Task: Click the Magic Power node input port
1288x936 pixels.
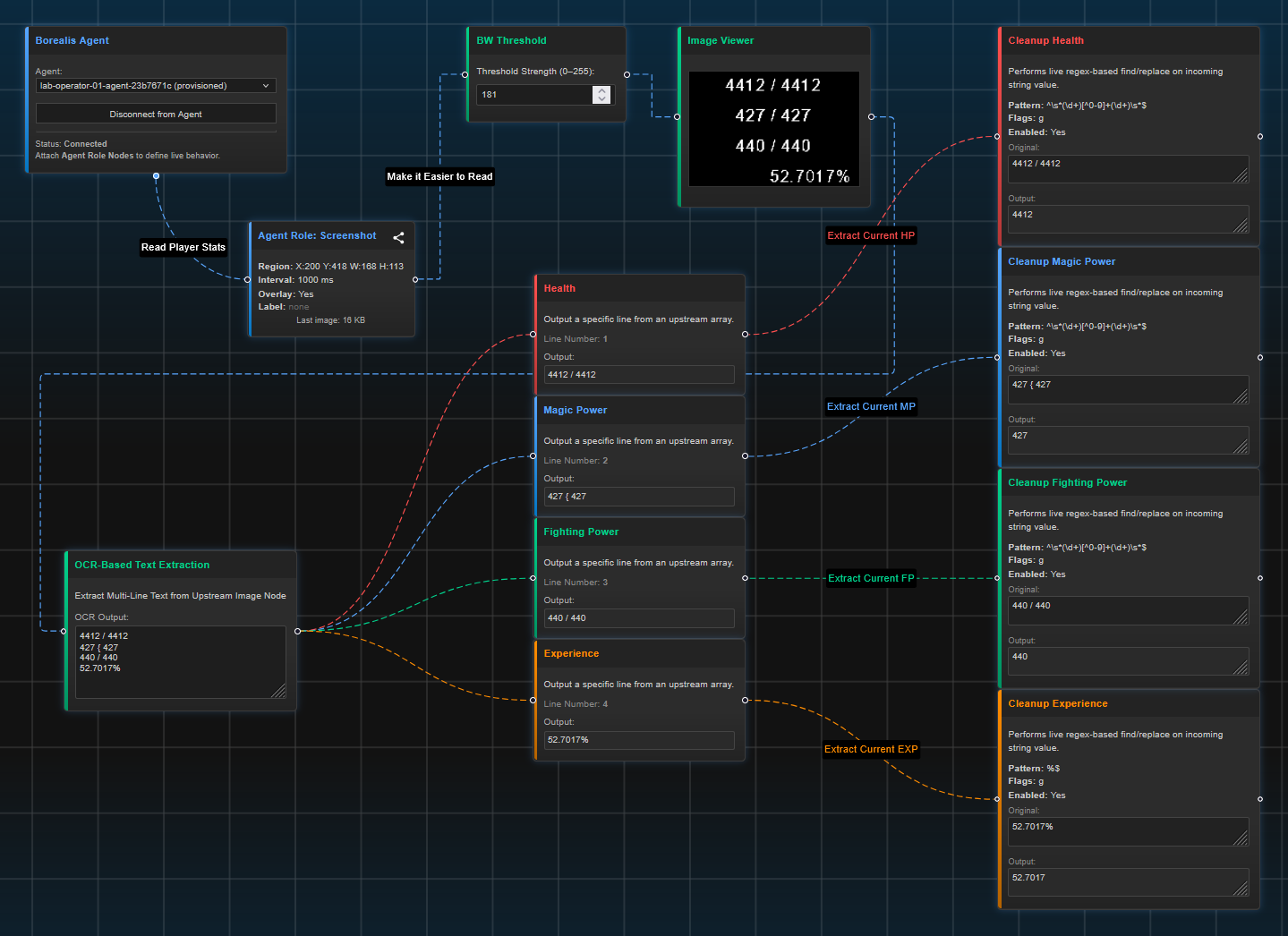Action: click(x=533, y=455)
